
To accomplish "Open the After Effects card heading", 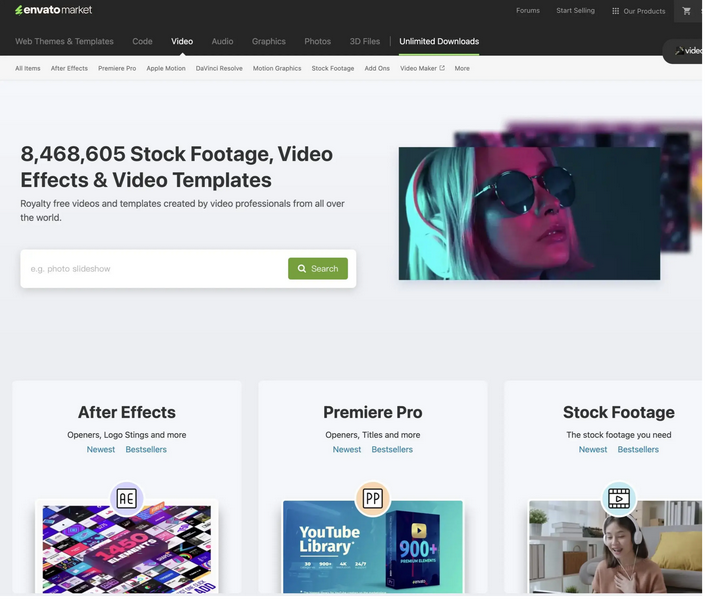I will 127,412.
